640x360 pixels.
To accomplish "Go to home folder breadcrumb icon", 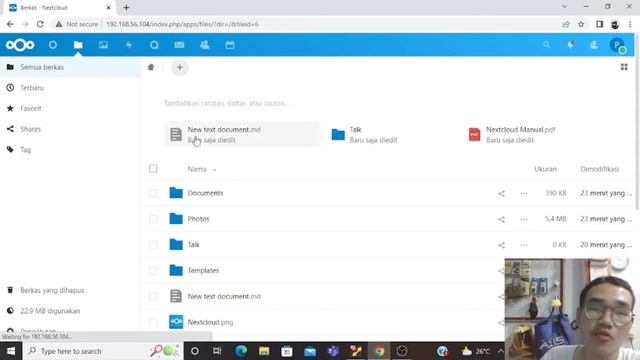I will 151,67.
